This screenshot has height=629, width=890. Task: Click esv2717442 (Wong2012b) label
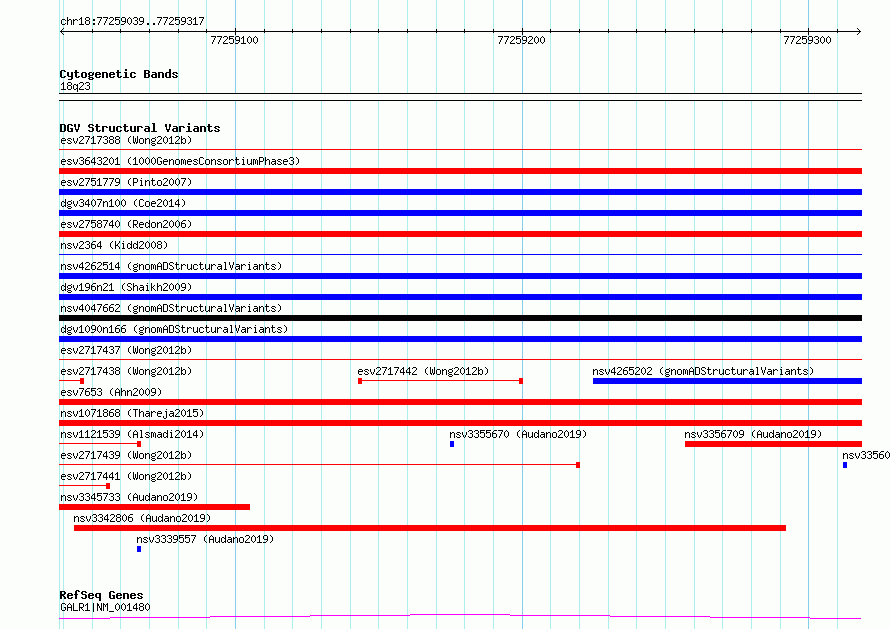pyautogui.click(x=423, y=371)
